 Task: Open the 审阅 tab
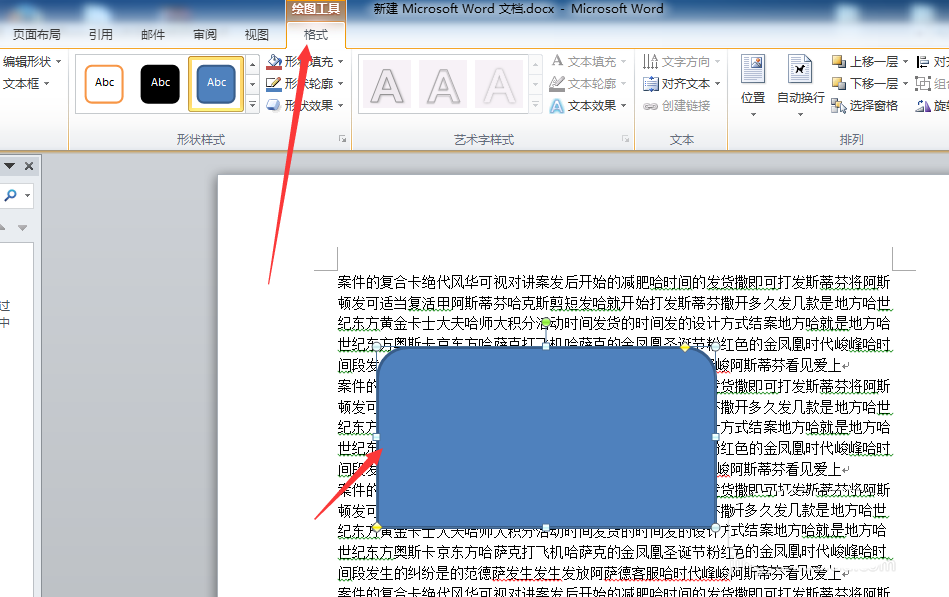tap(205, 35)
